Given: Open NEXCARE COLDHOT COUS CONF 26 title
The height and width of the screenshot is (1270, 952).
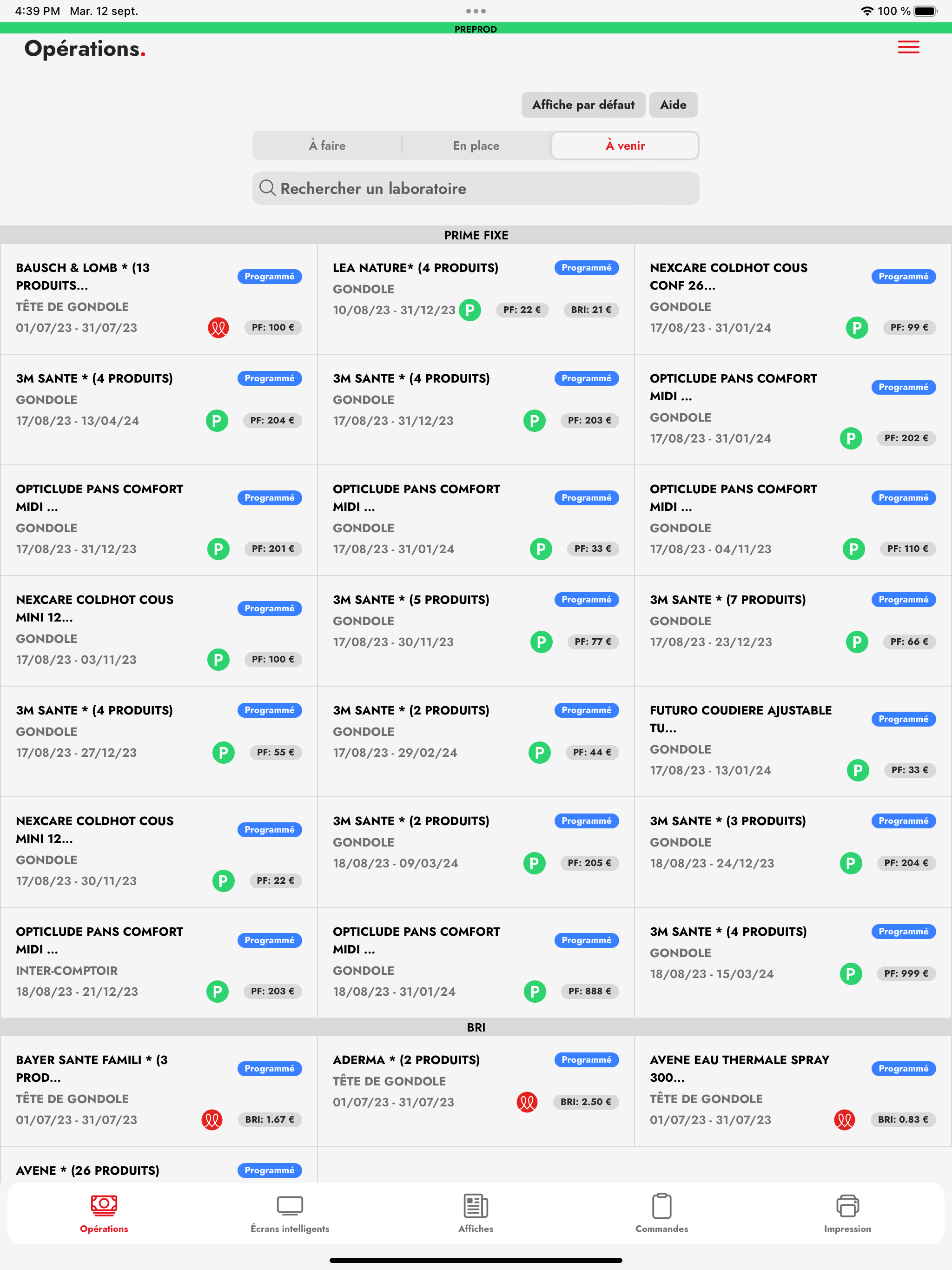Looking at the screenshot, I should 728,276.
